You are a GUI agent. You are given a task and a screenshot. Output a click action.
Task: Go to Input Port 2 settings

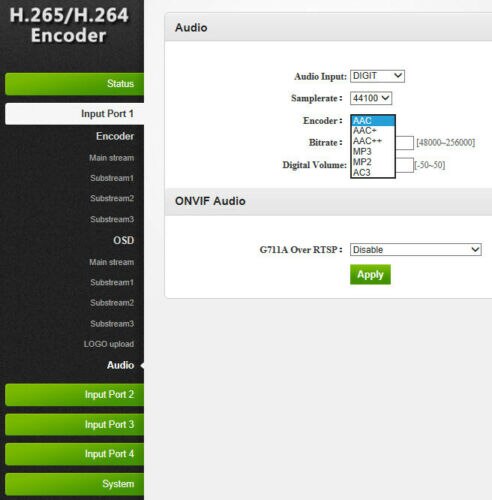75,395
